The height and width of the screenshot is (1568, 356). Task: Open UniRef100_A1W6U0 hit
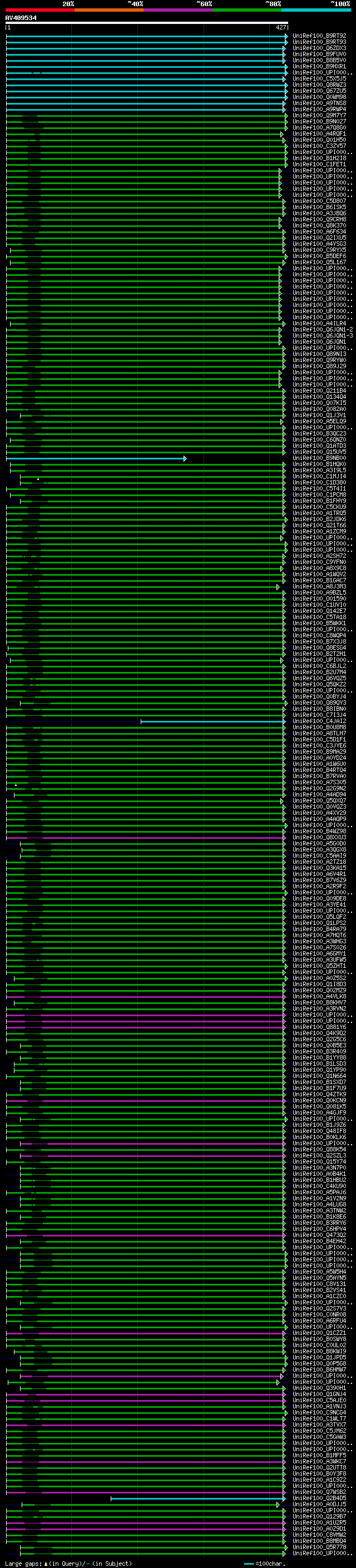(319, 764)
